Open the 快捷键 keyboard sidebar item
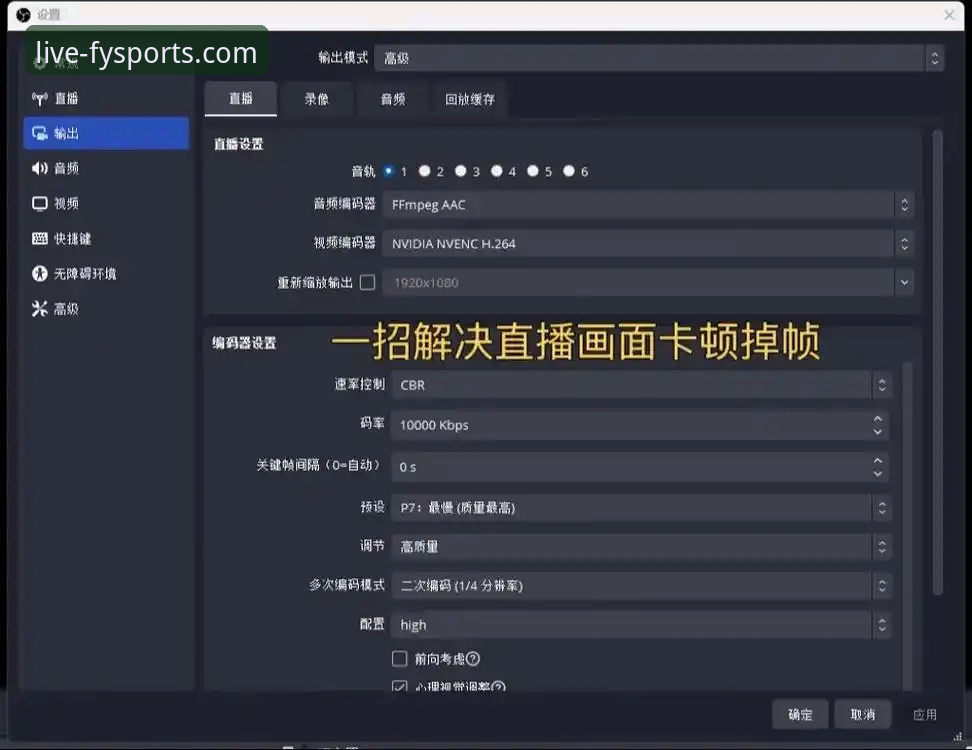The image size is (972, 750). 105,239
